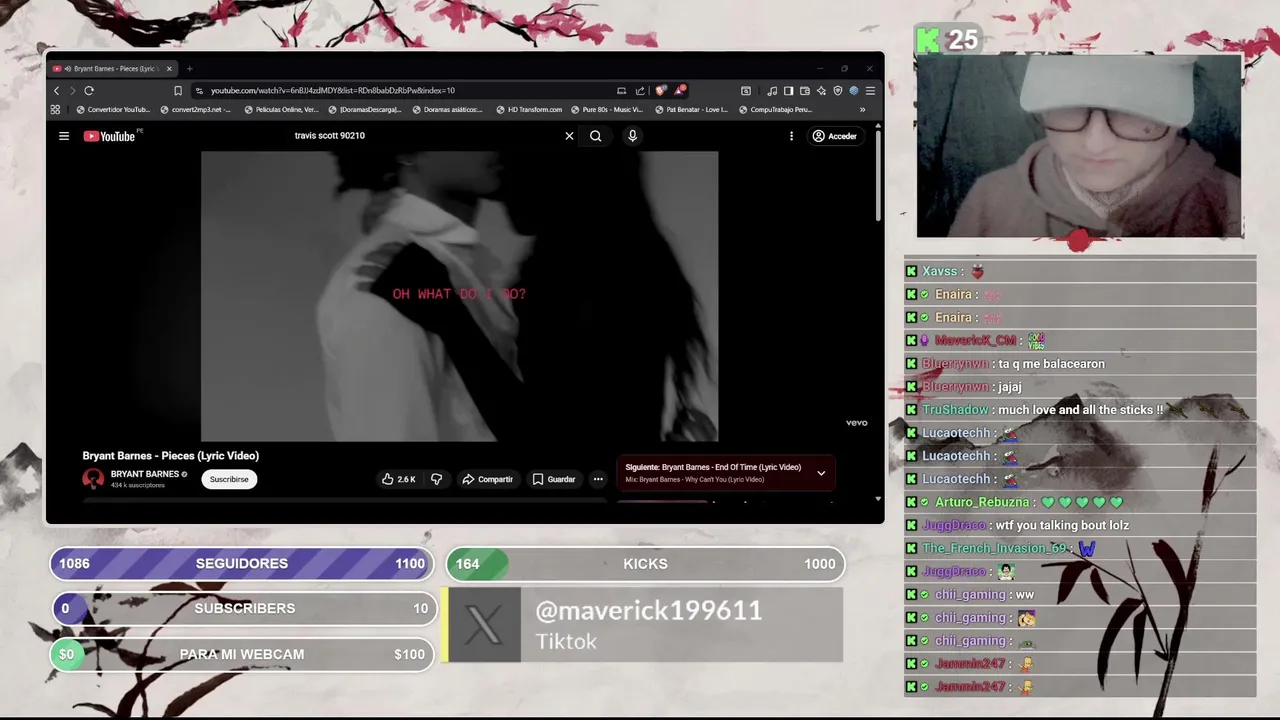Open the Leo AI sparkle icon

coord(821,90)
